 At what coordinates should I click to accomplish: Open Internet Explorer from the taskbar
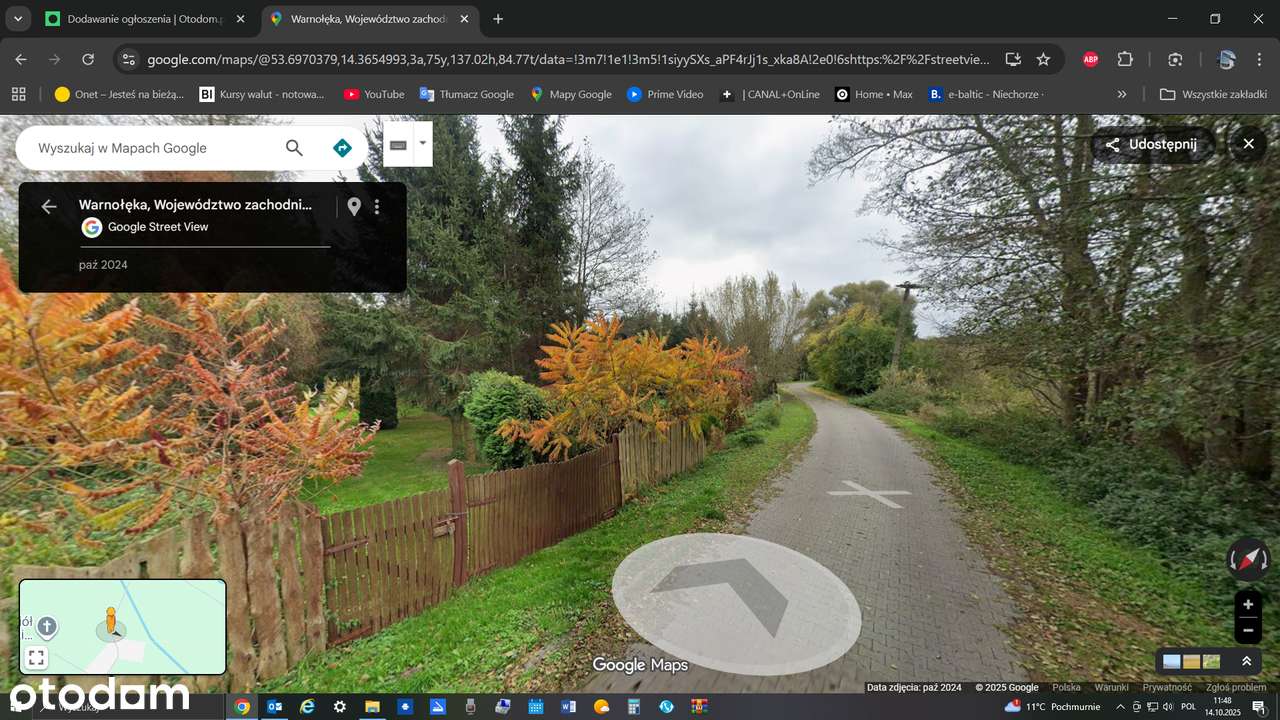307,706
